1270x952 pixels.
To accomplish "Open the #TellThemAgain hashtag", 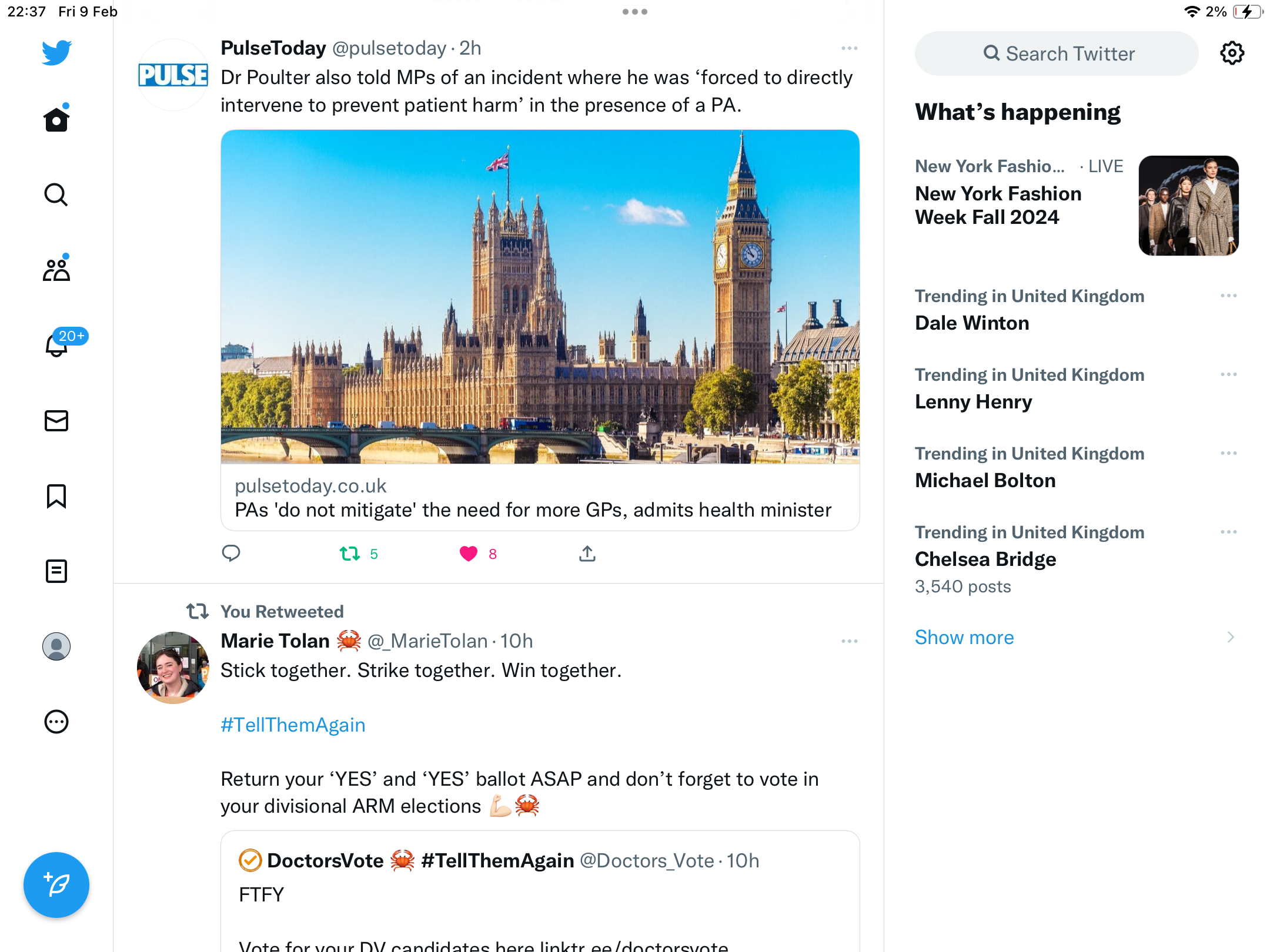I will coord(293,725).
